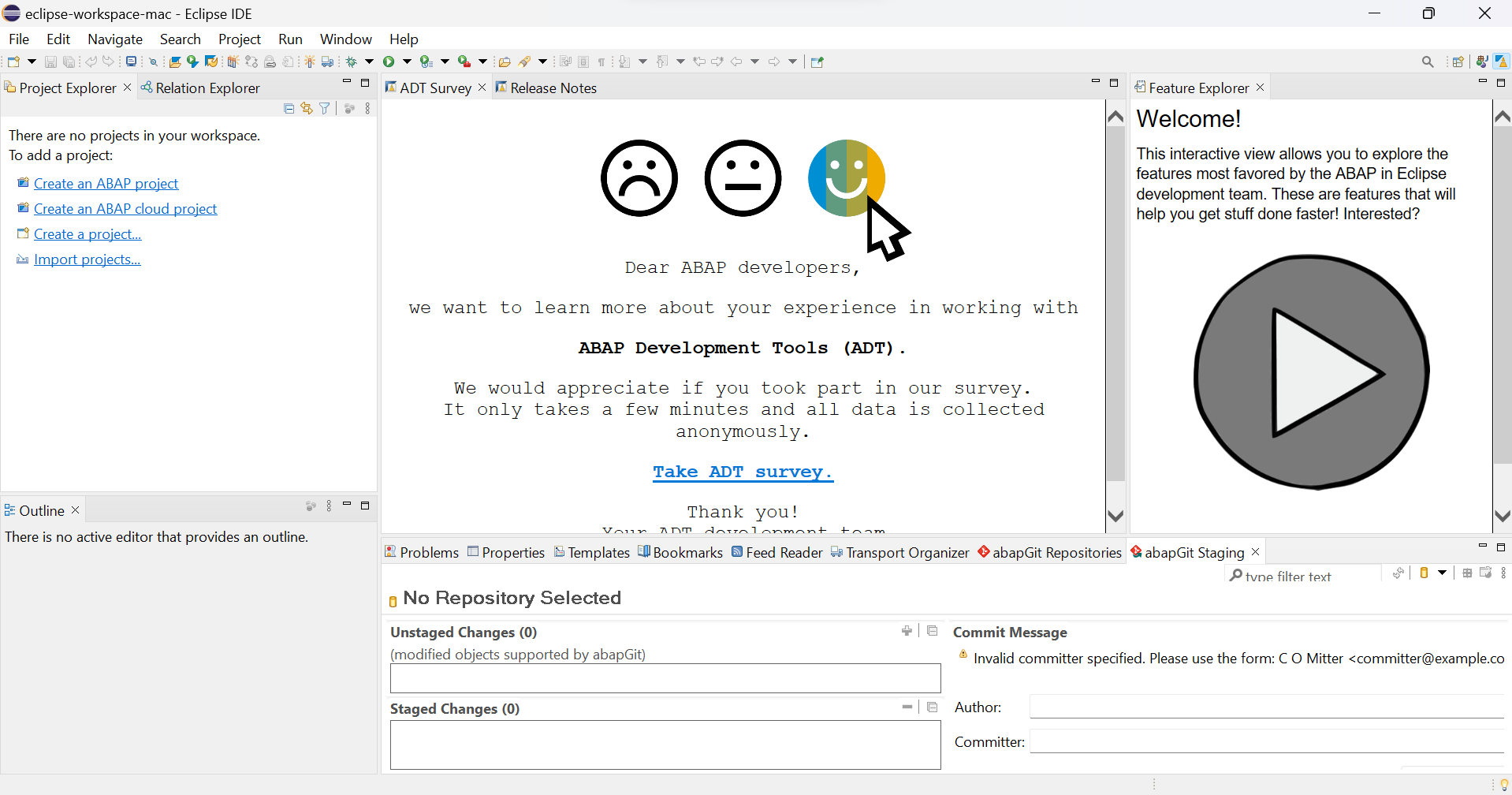
Task: Switch to the Release Notes tab
Action: coord(553,88)
